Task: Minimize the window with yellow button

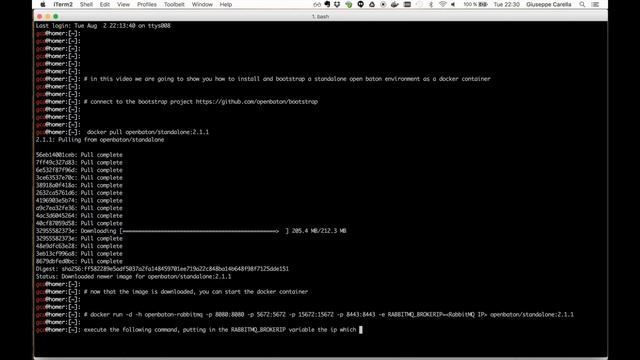Action: click(x=48, y=16)
